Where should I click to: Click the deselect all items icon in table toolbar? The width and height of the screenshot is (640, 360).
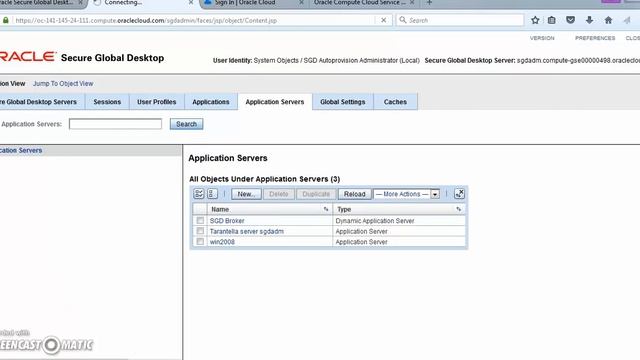(212, 194)
